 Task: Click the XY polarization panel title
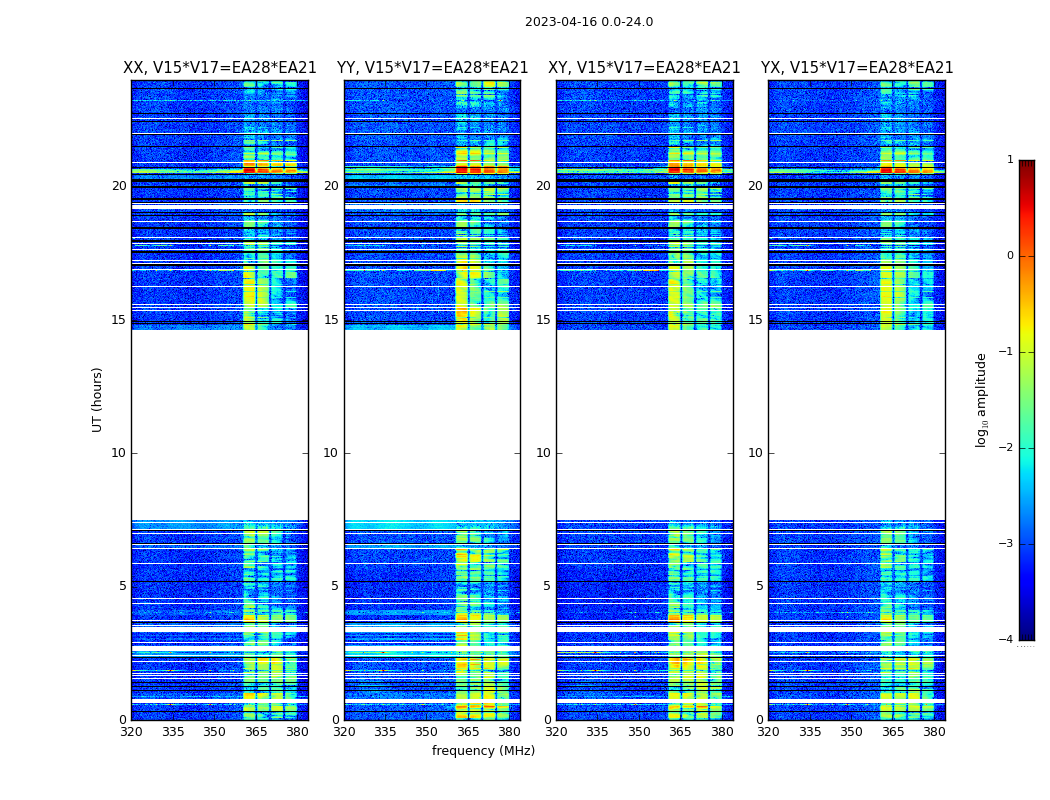click(x=644, y=68)
